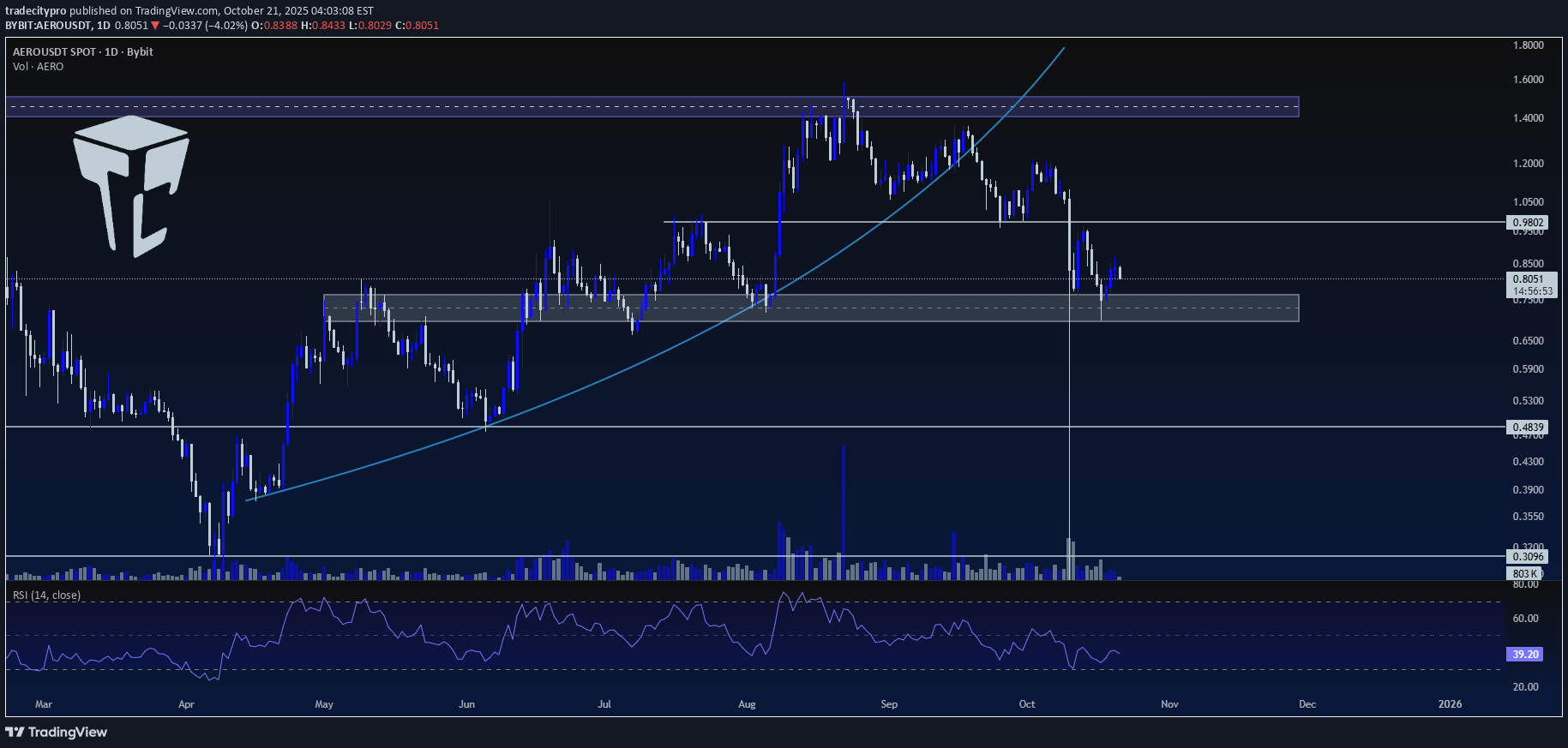Click the 0.4839 horizontal line price label
1568x748 pixels.
coord(1529,427)
